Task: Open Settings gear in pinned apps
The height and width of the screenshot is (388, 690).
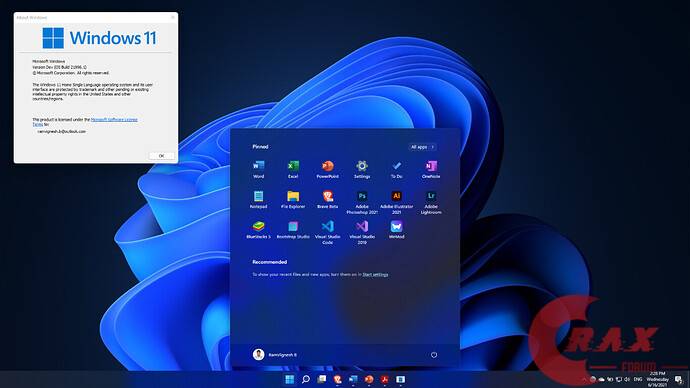Action: coord(362,169)
